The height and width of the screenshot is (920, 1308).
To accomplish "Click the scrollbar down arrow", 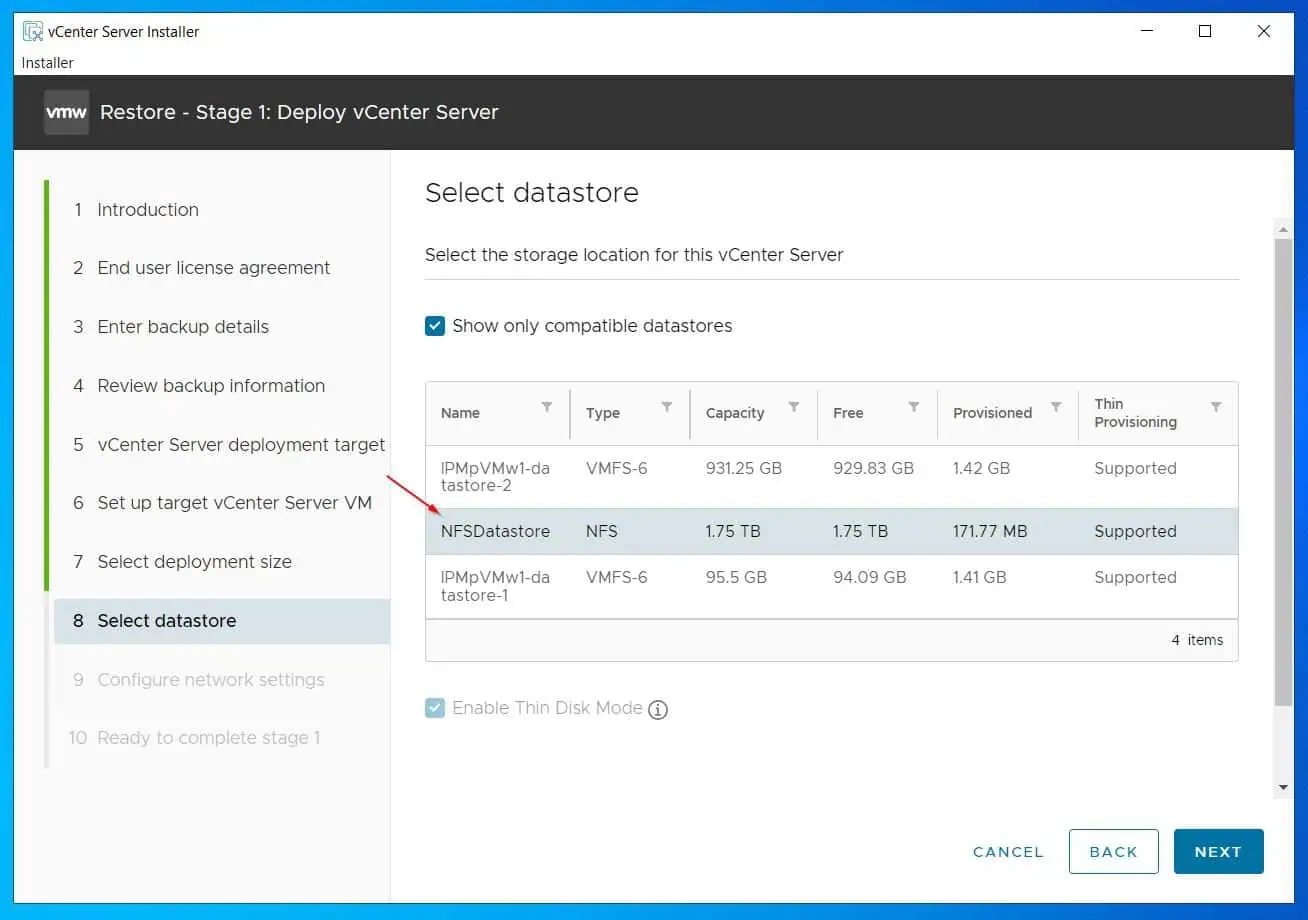I will point(1284,789).
